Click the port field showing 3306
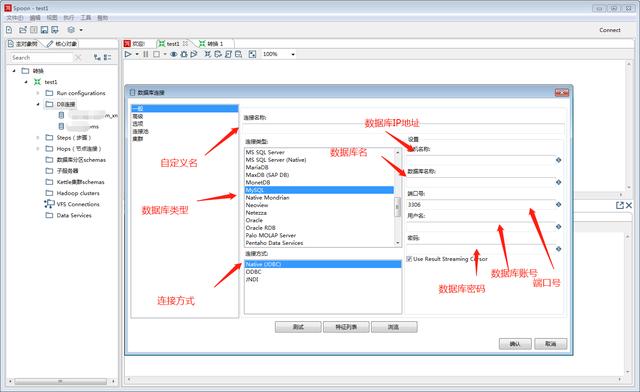 [x=480, y=204]
